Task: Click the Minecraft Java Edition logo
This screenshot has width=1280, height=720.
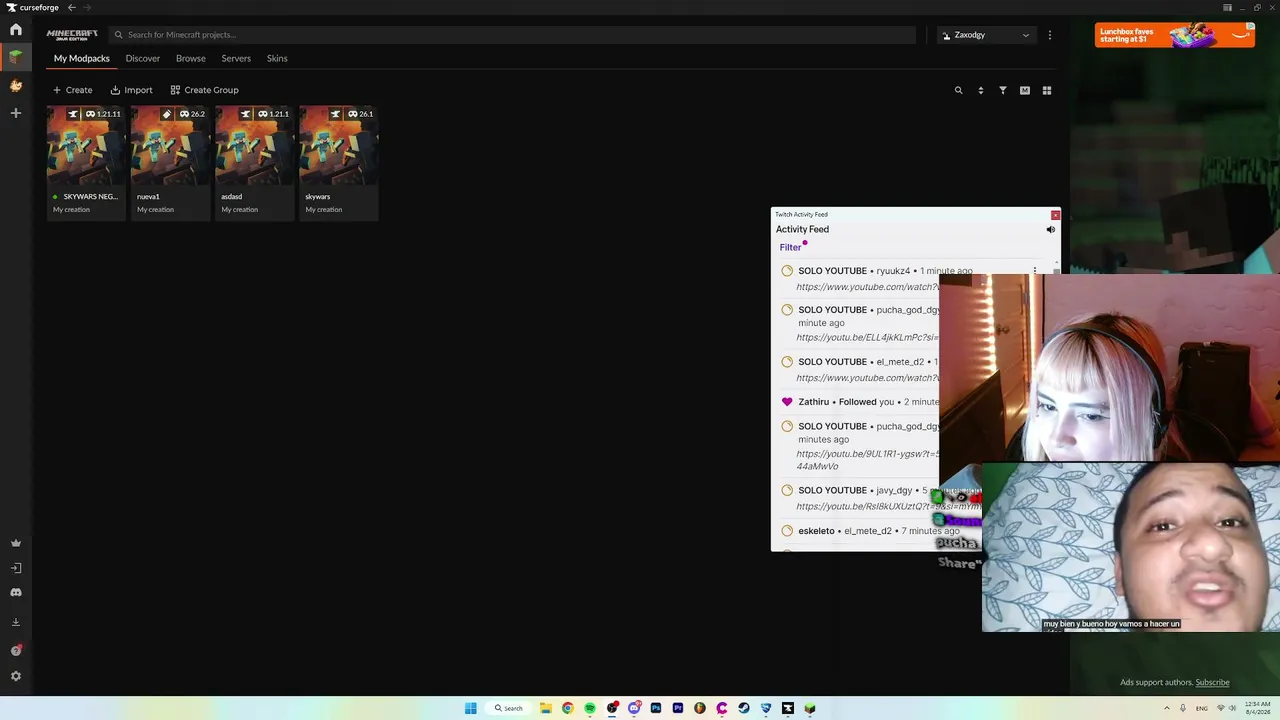Action: pos(72,35)
